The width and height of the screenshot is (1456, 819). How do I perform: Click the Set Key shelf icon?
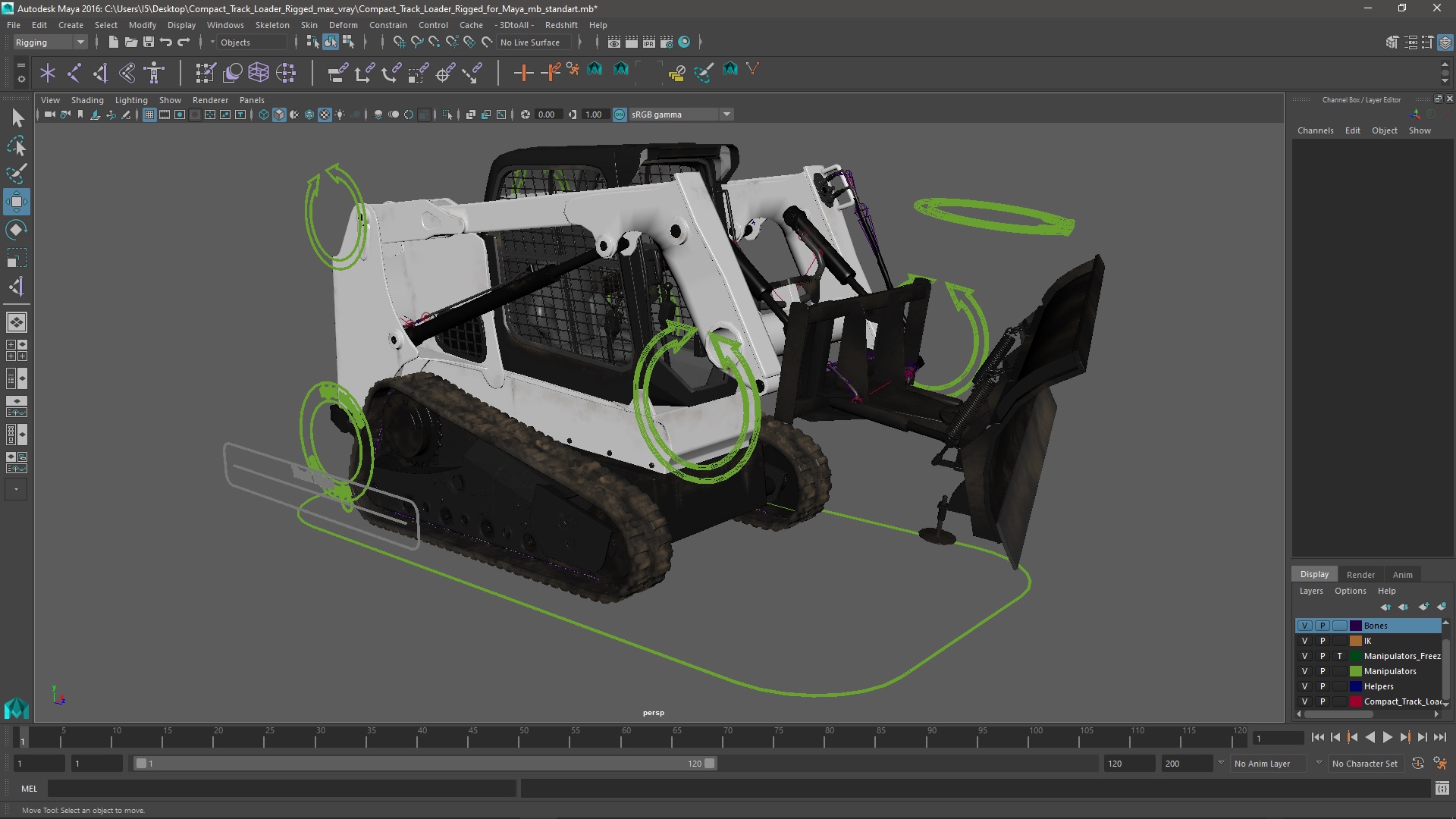pyautogui.click(x=523, y=73)
